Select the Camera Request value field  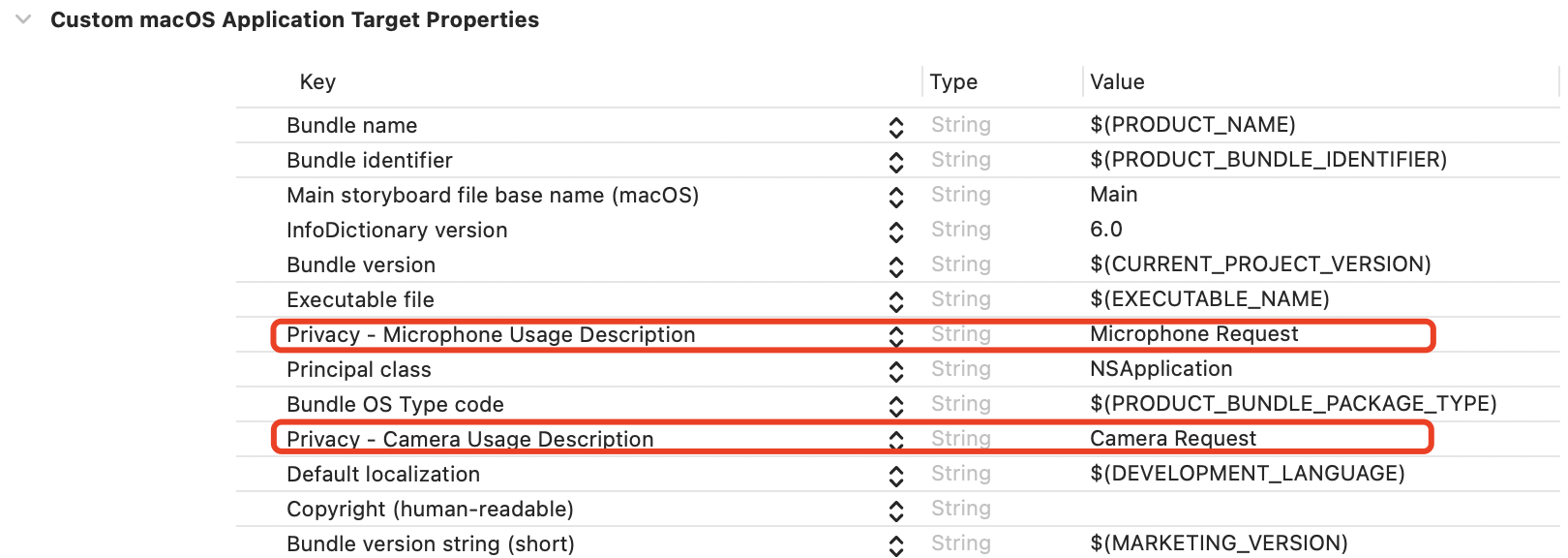coord(1172,439)
